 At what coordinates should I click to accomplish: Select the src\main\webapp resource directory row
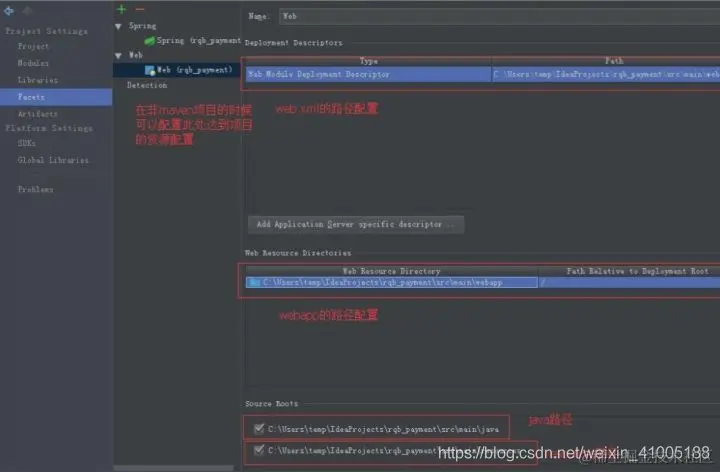point(392,282)
